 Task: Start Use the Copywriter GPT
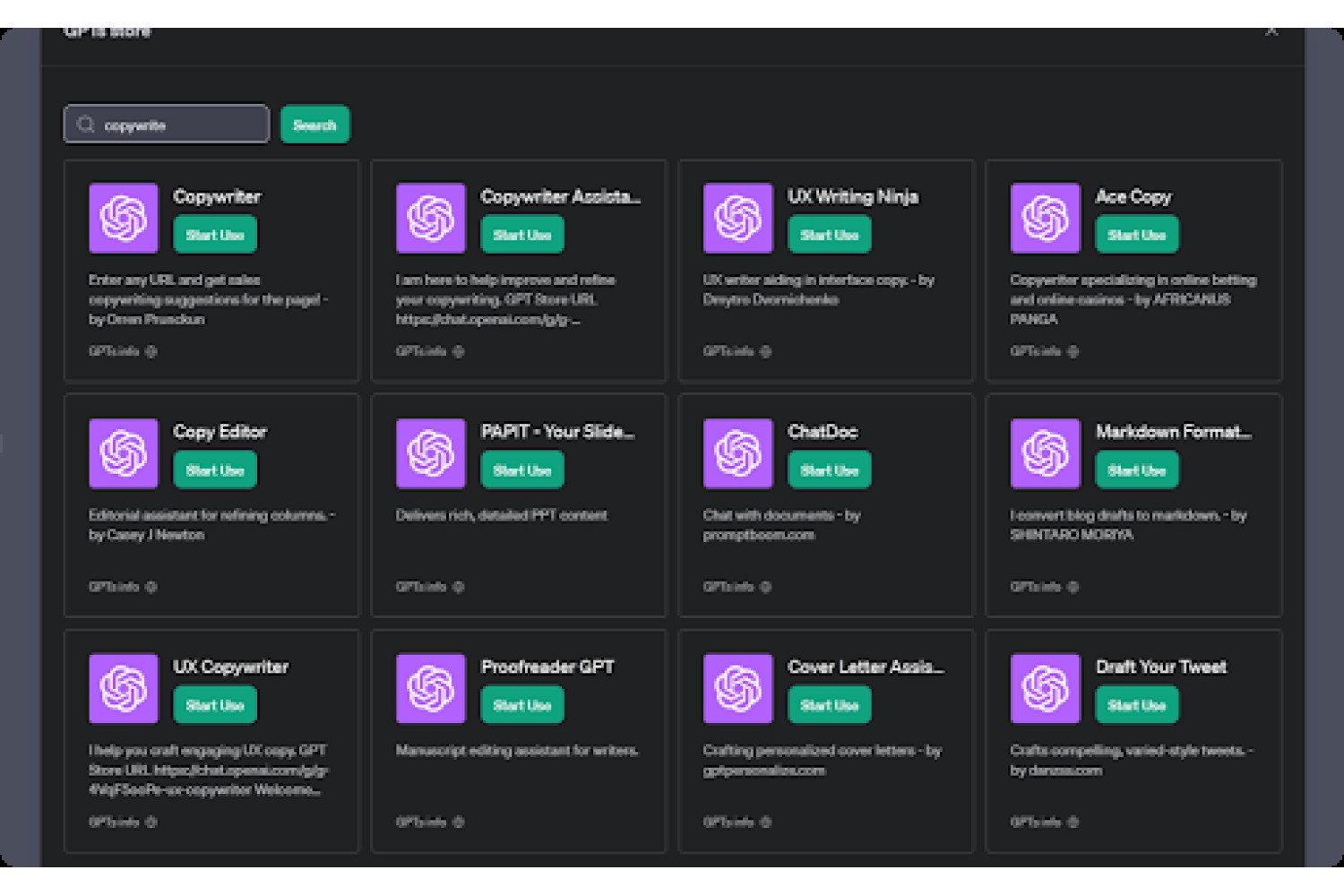(x=215, y=235)
